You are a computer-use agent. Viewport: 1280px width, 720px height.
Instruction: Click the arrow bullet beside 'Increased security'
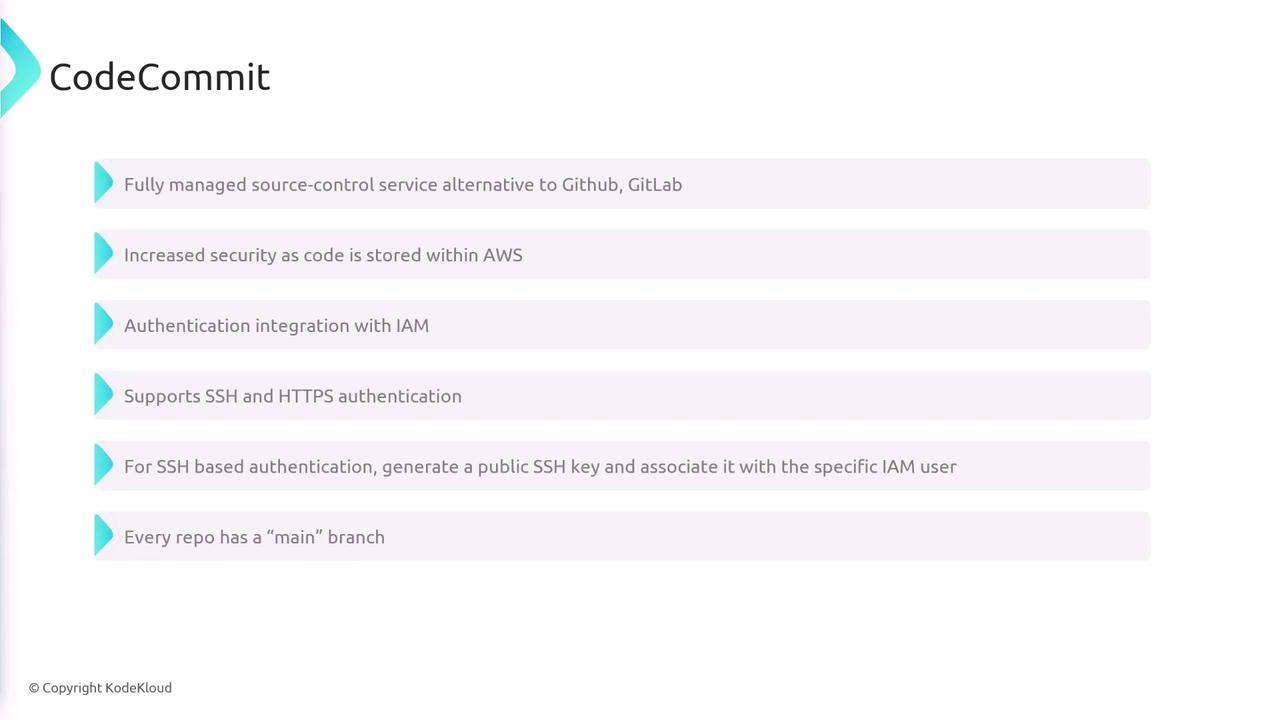pyautogui.click(x=103, y=254)
